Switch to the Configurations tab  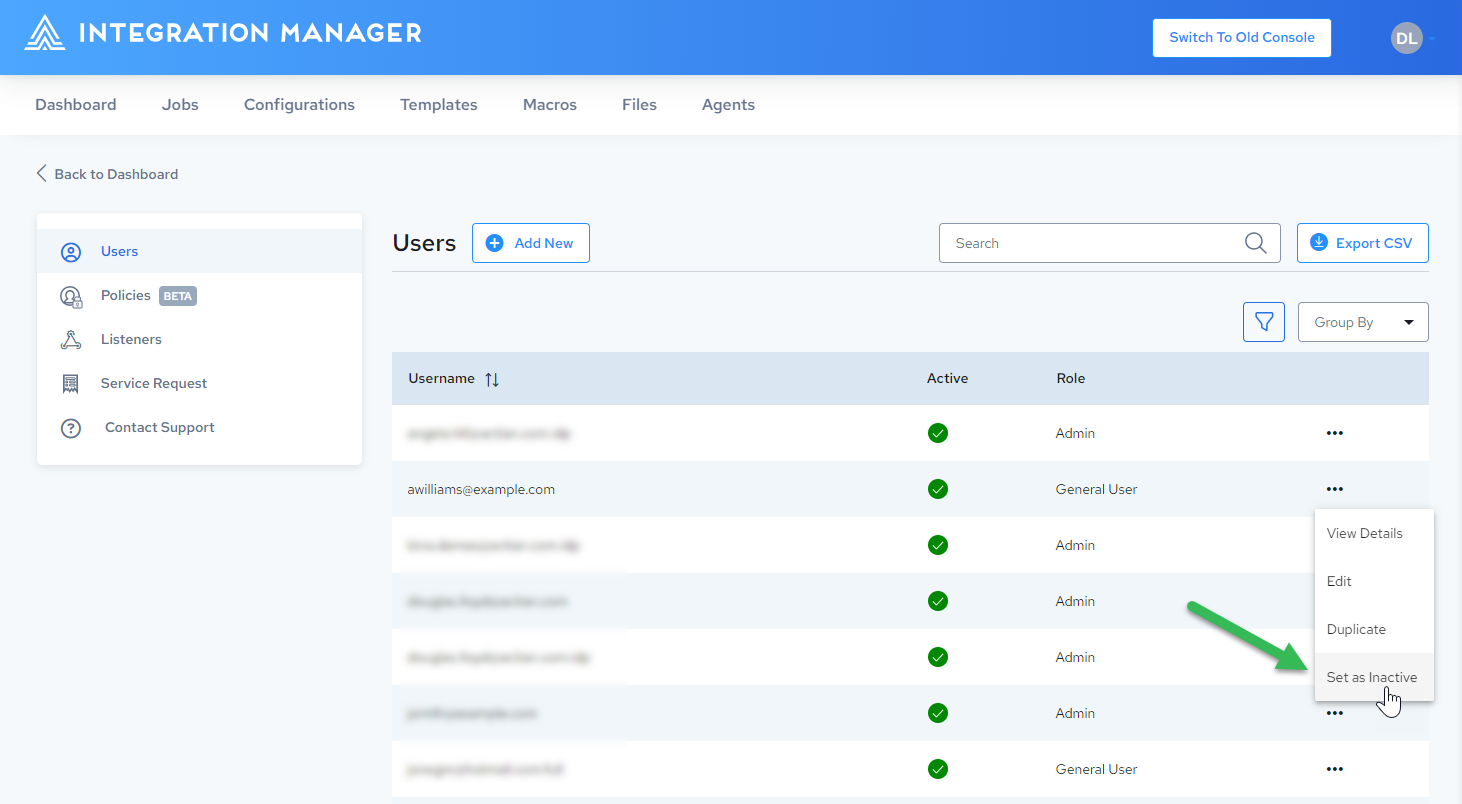(x=299, y=105)
